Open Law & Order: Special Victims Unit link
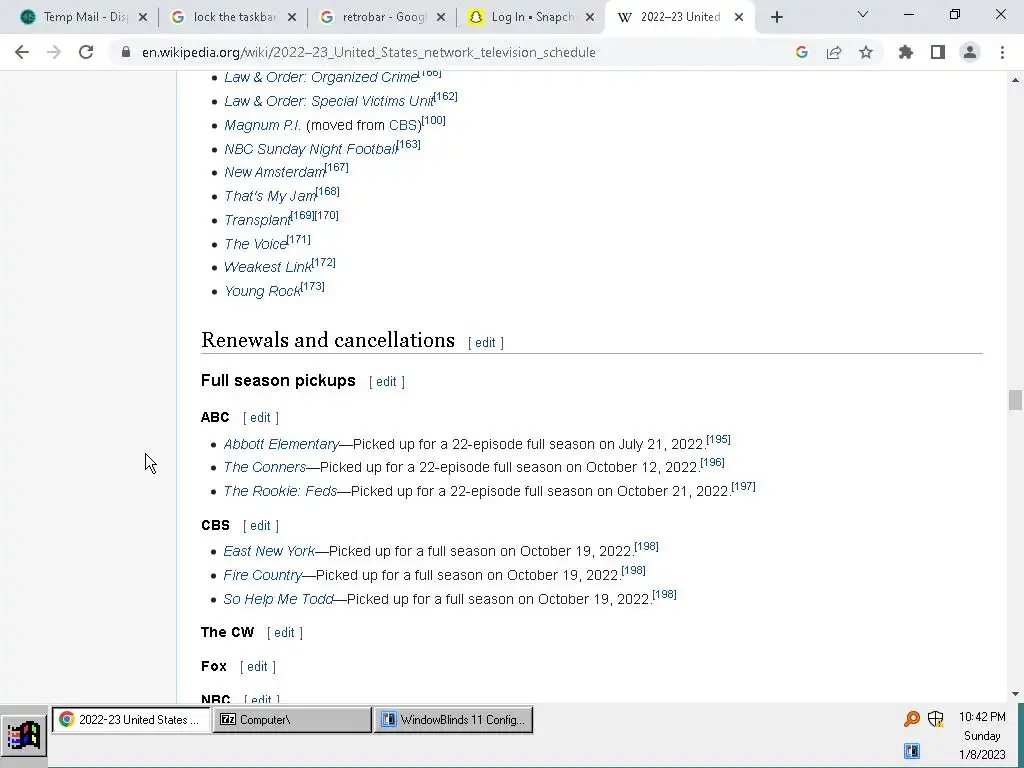1024x768 pixels. pos(328,101)
